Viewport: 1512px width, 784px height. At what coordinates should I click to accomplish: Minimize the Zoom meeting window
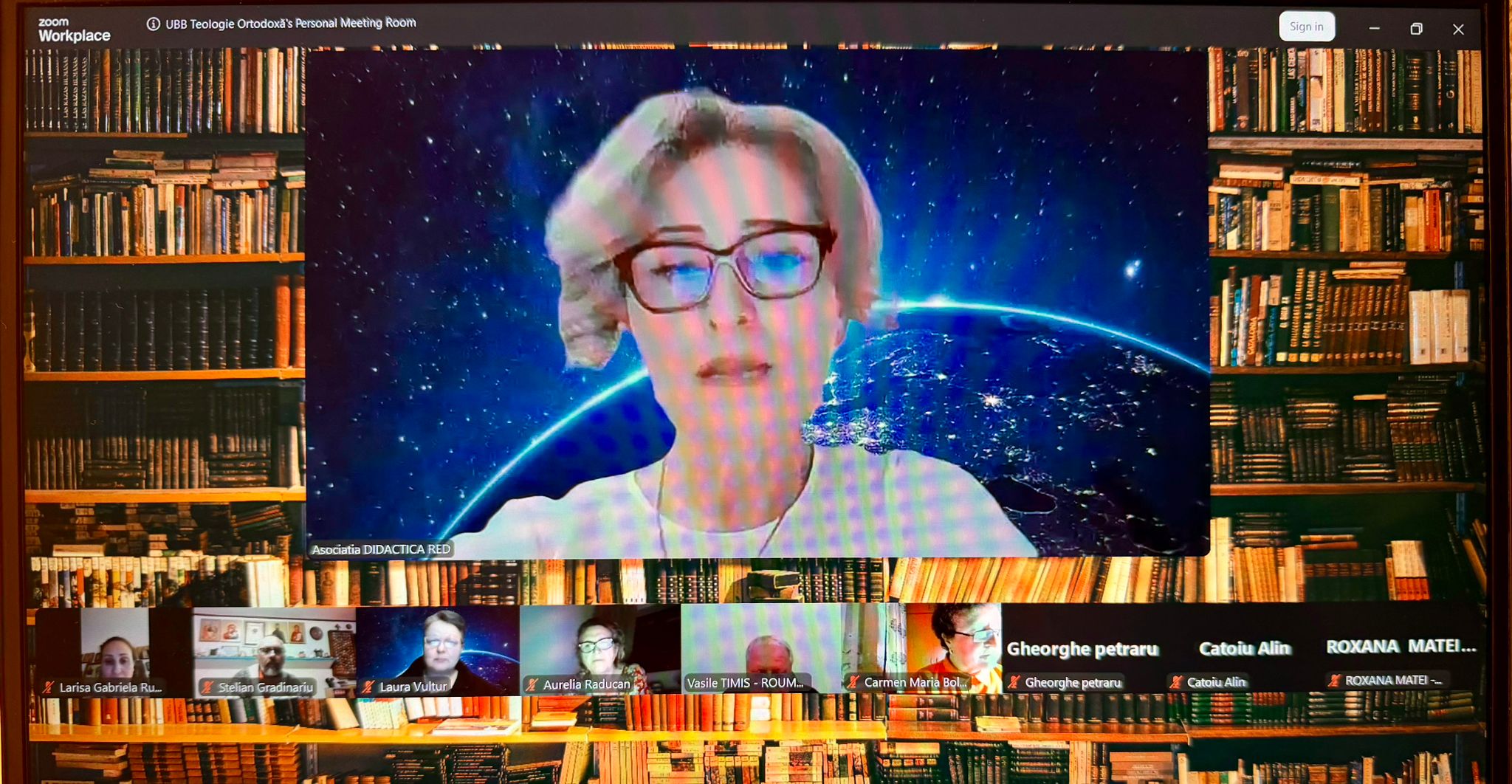tap(1374, 29)
